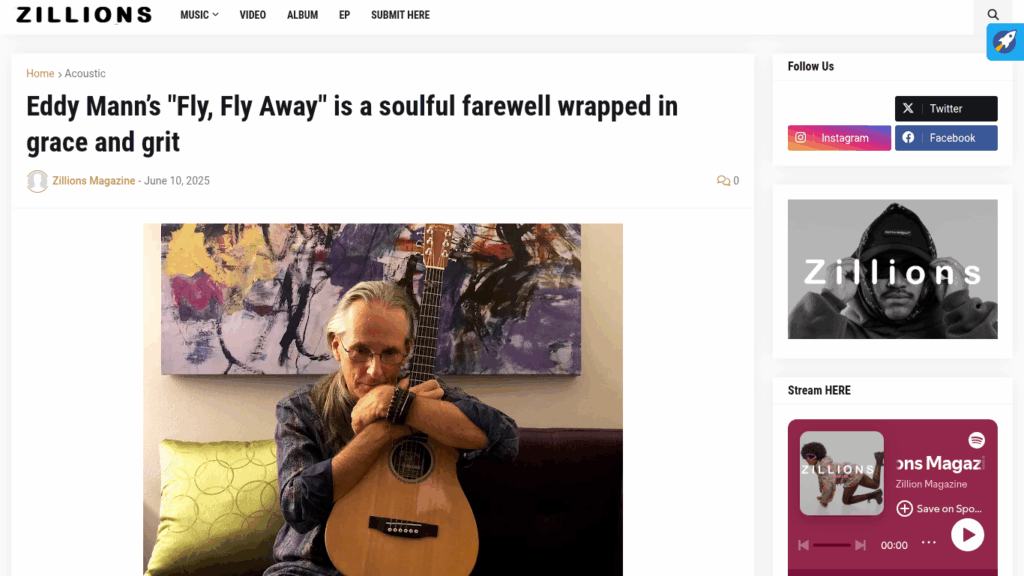This screenshot has width=1024, height=576.
Task: Click the blue rocket icon
Action: click(x=1004, y=42)
